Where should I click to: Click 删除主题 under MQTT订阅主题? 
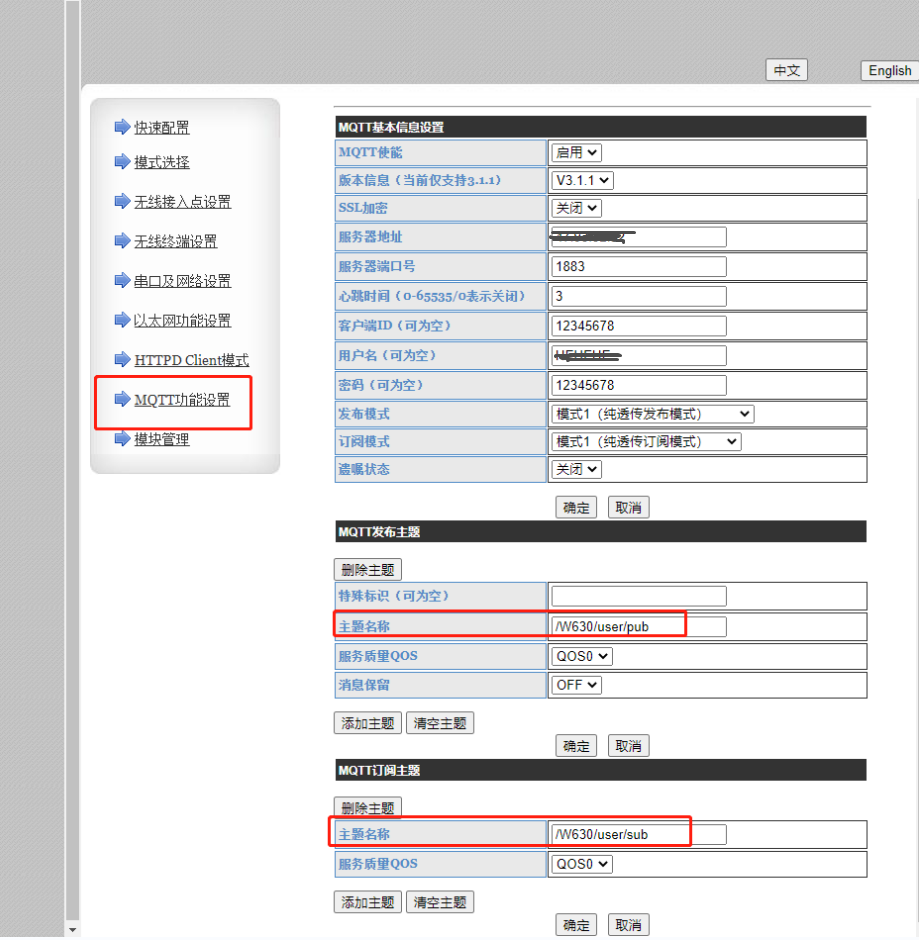[367, 808]
